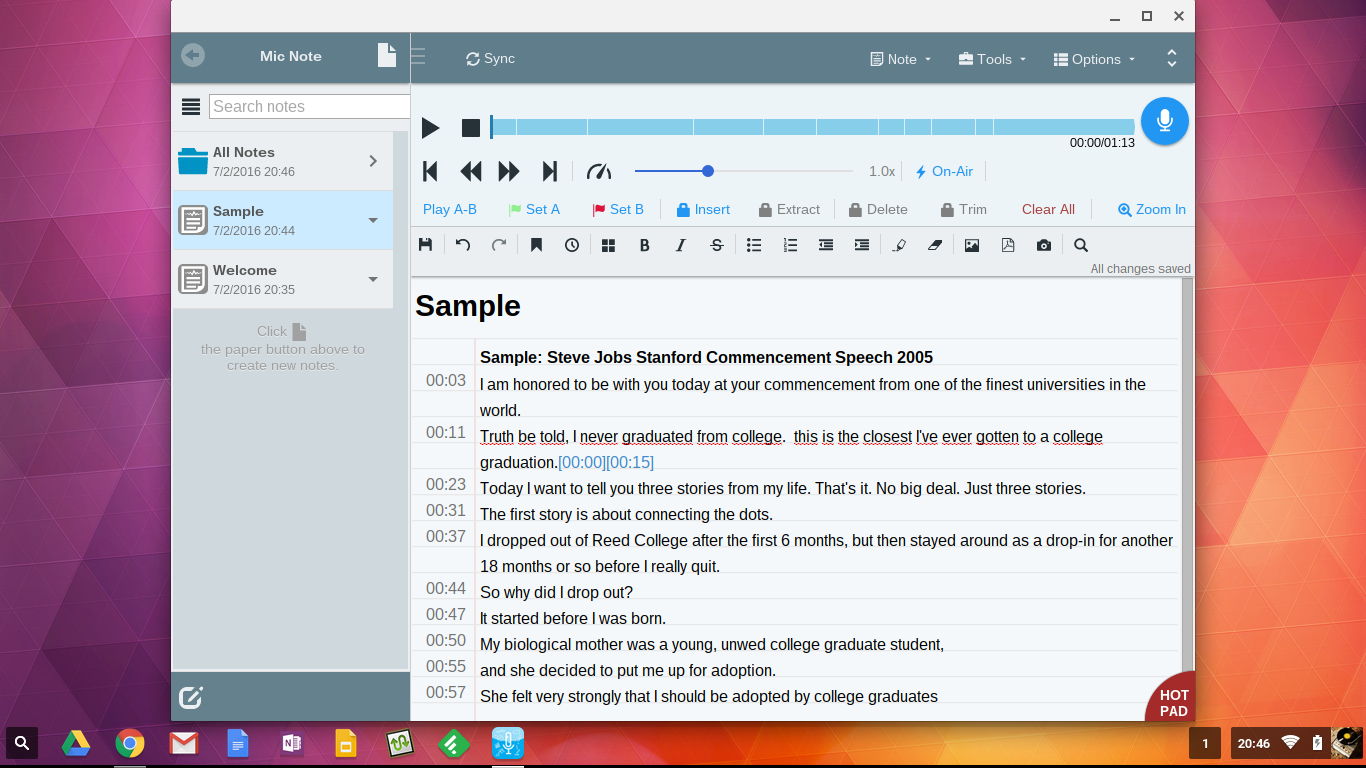The width and height of the screenshot is (1366, 768).
Task: Increase indent
Action: coord(862,245)
